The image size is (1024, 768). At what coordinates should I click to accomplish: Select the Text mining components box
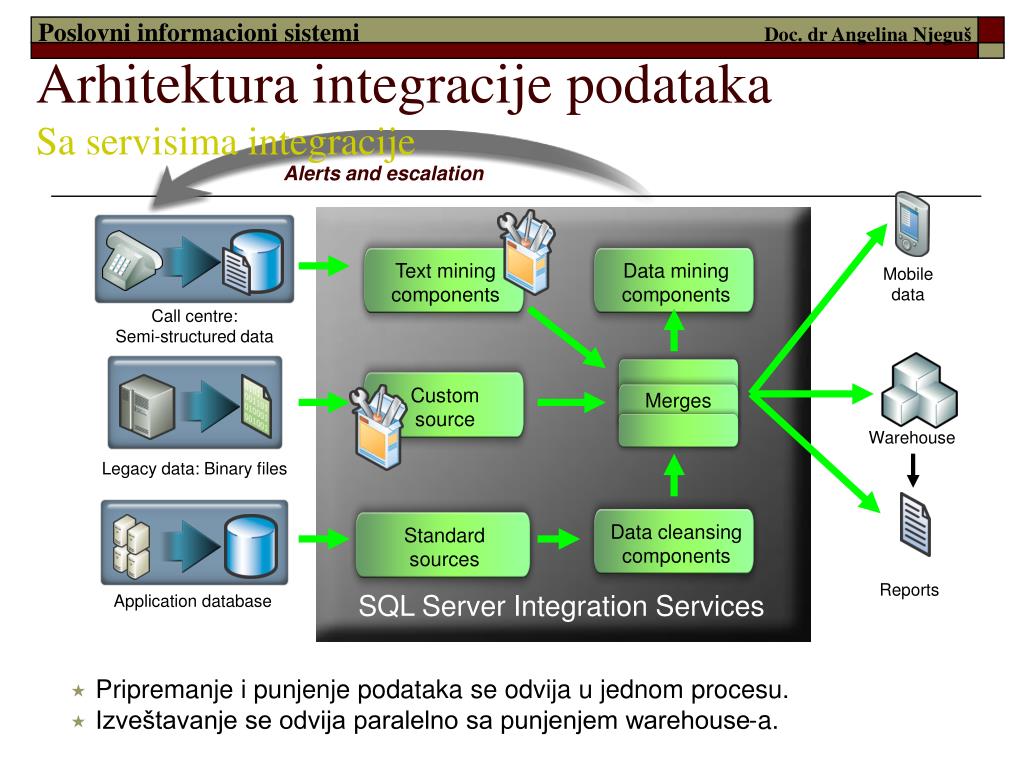[x=443, y=281]
